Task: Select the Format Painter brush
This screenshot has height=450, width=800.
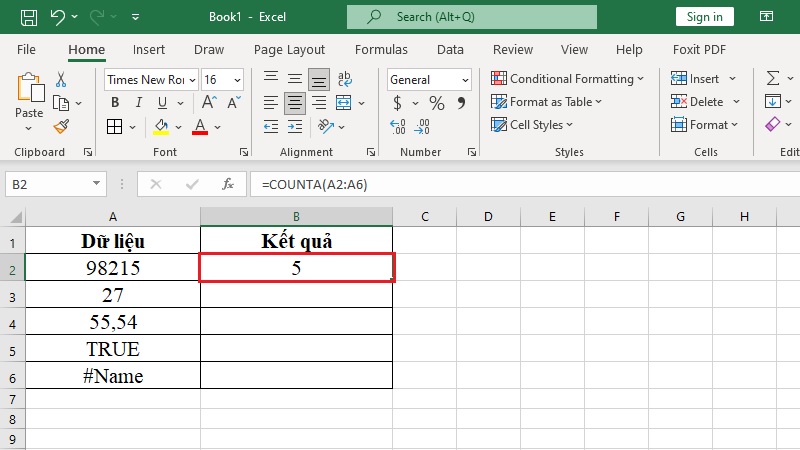Action: pyautogui.click(x=61, y=126)
